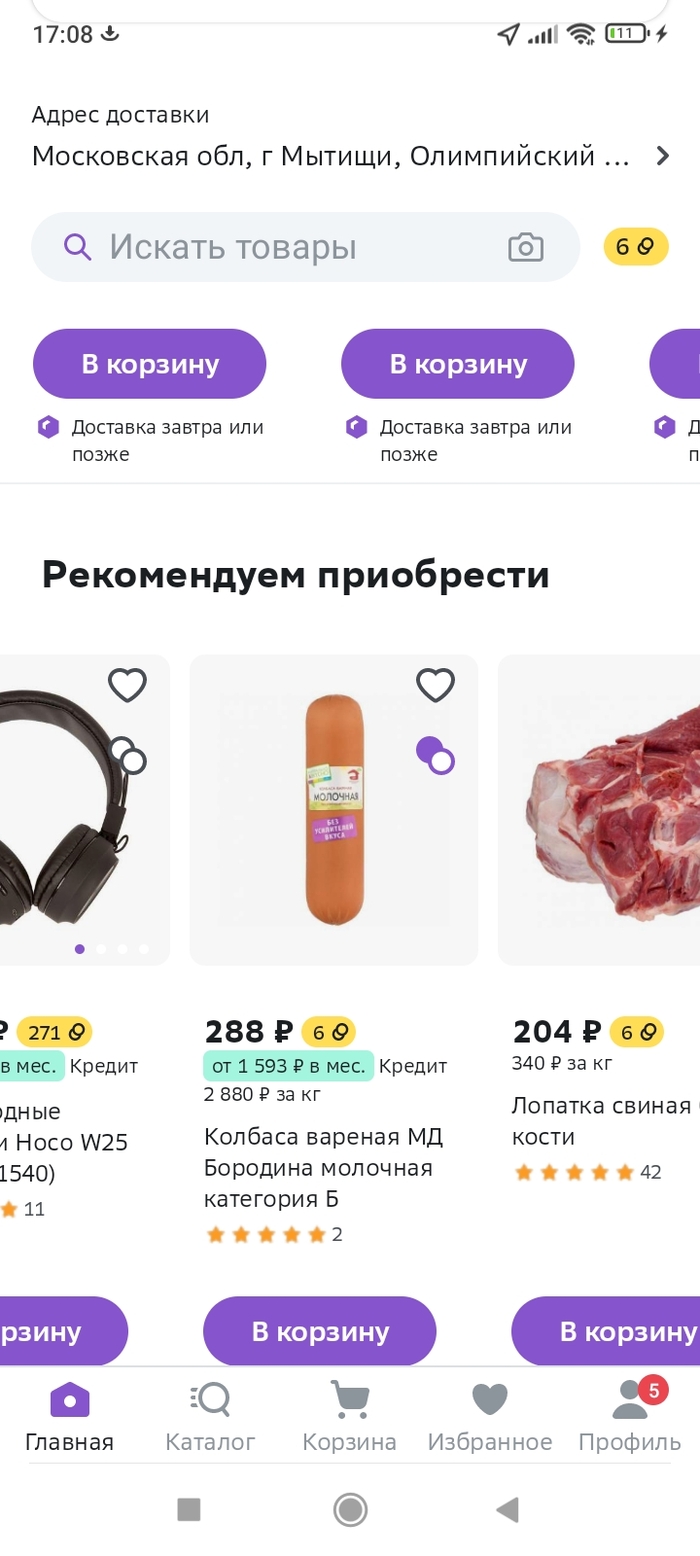Screen dimensions: 700x1556
Task: Toggle compare icon on sausage card
Action: coord(435,755)
